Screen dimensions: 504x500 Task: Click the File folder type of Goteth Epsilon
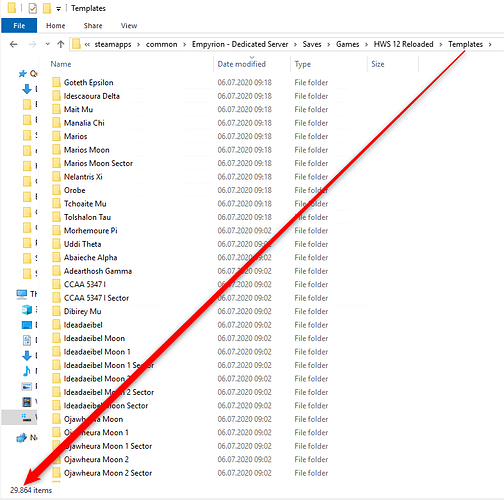click(311, 82)
